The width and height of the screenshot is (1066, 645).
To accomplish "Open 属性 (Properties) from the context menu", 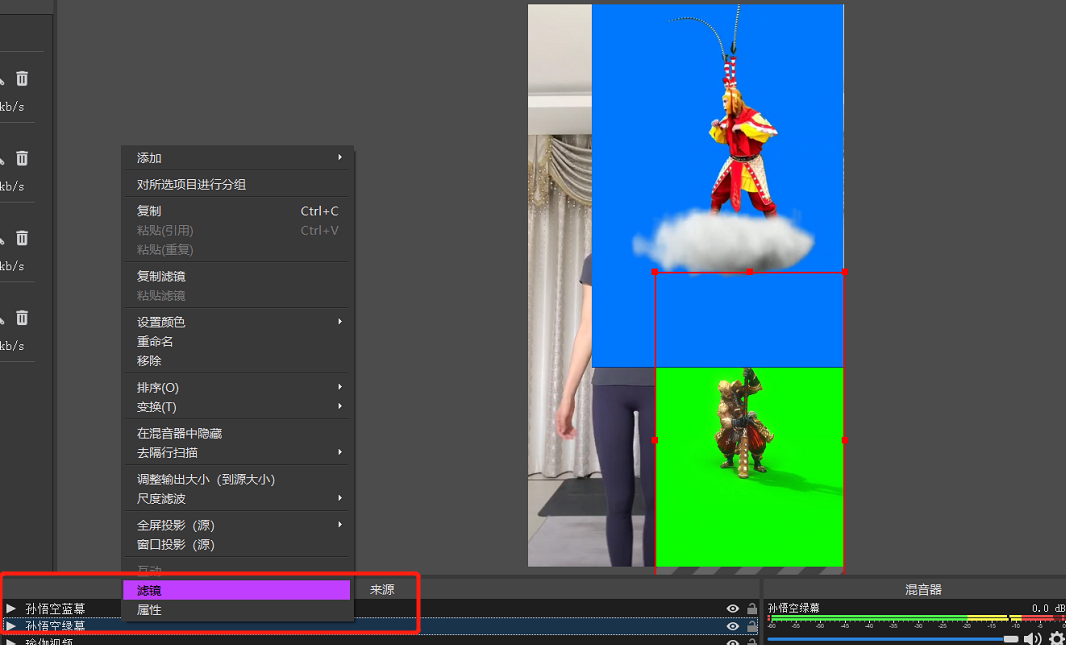I will click(x=237, y=610).
